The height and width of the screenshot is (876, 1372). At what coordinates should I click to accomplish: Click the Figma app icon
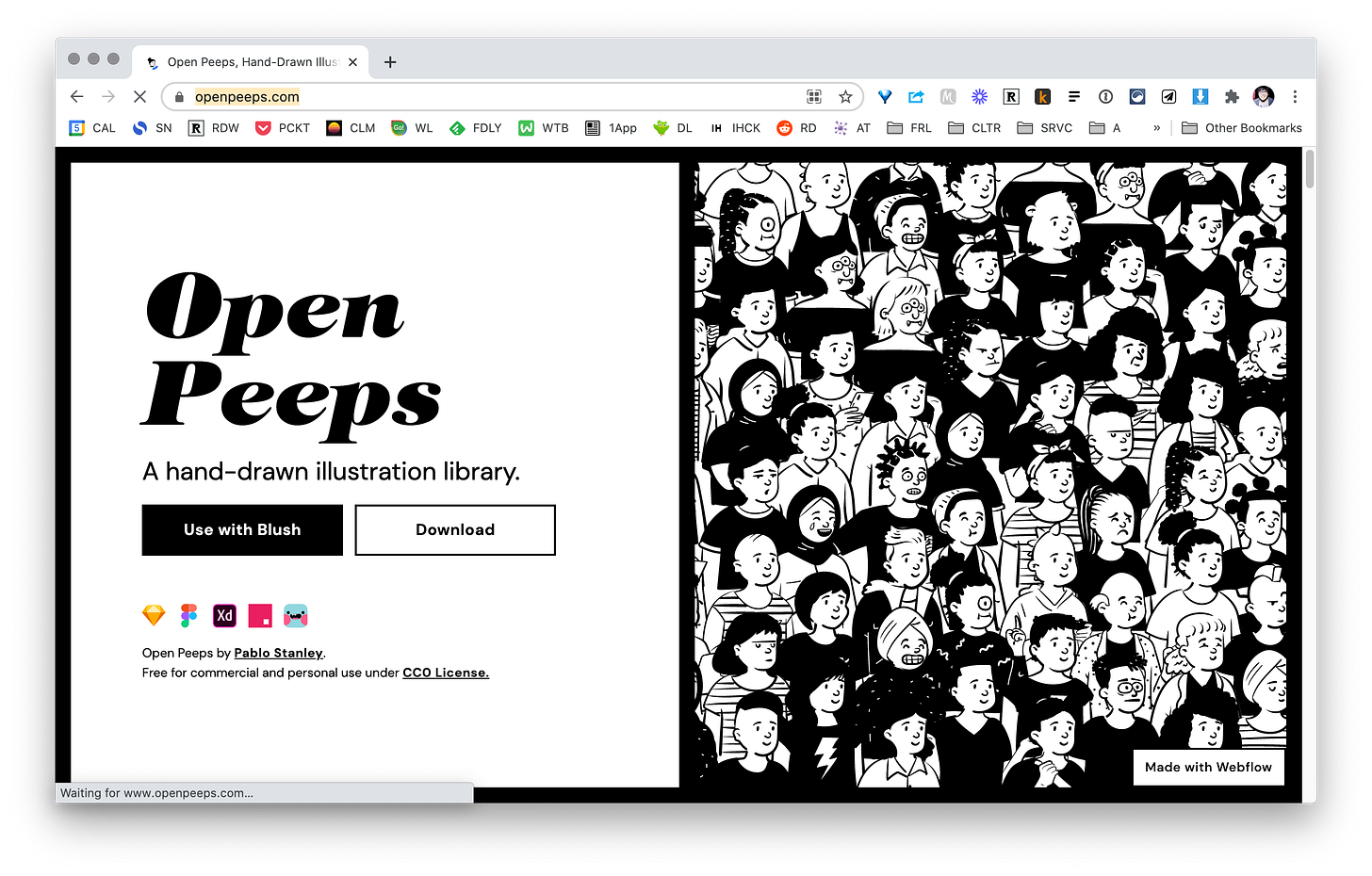pos(189,616)
